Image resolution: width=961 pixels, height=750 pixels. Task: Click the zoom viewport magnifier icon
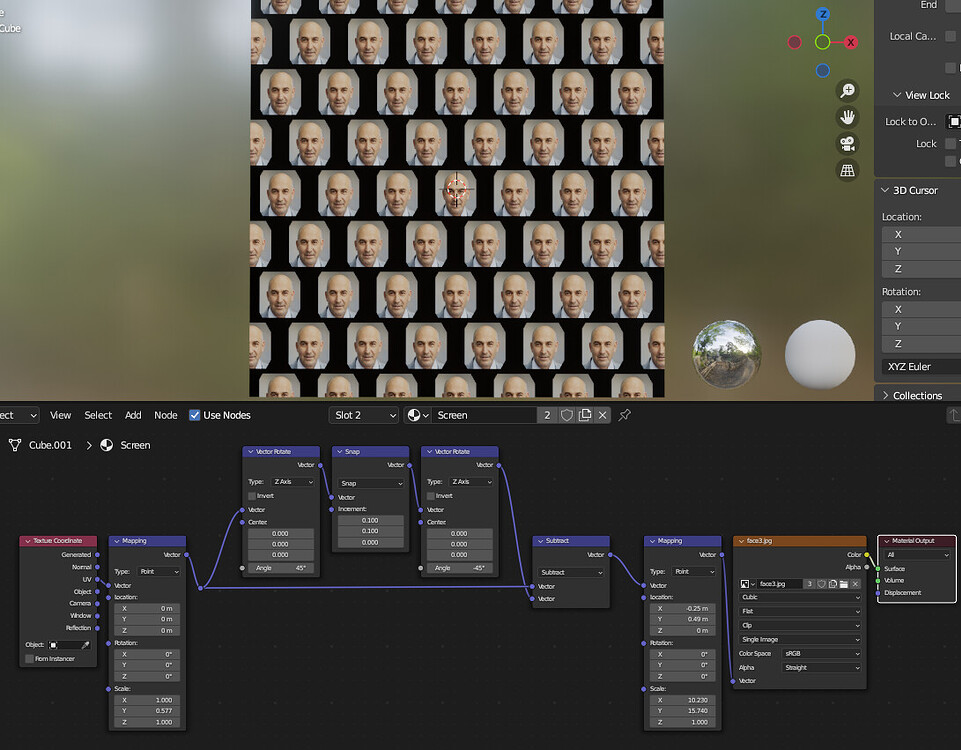coord(848,91)
